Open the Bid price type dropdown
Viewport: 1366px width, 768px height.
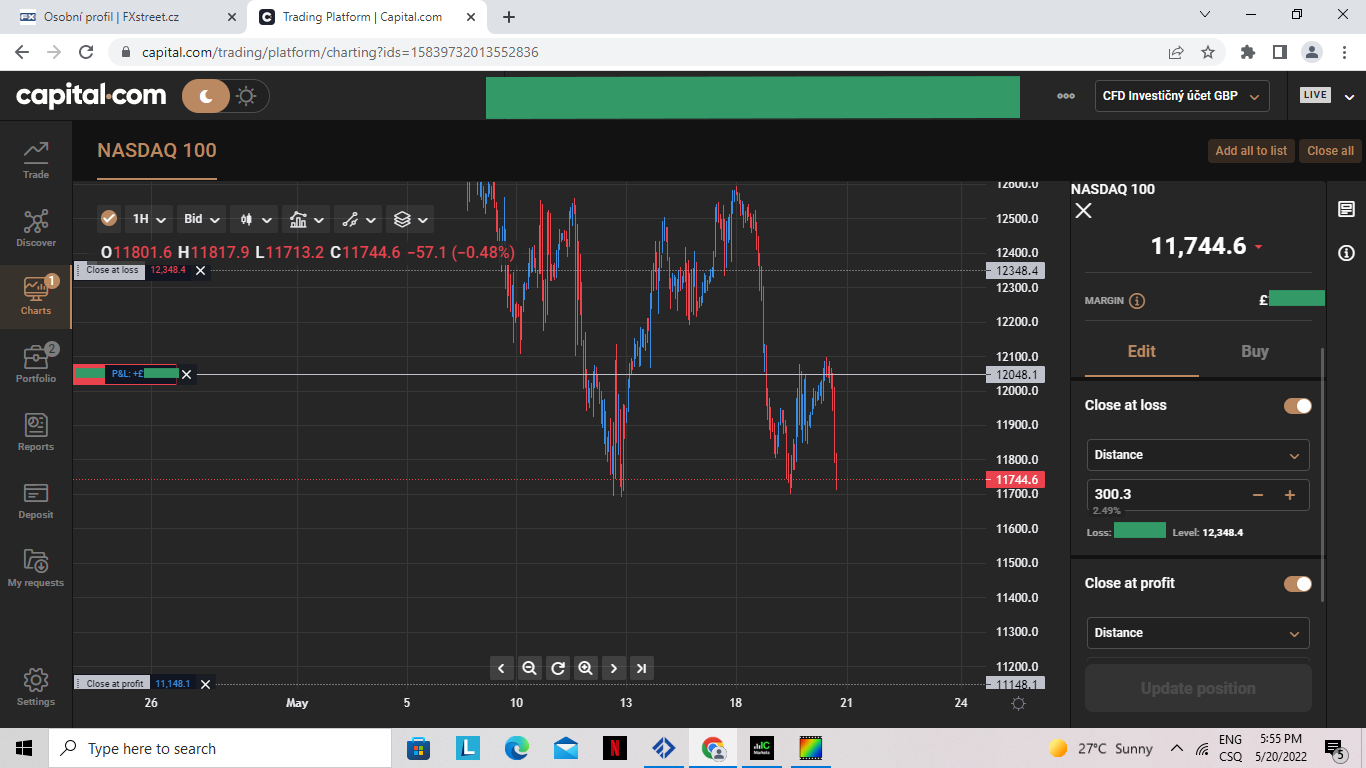point(202,219)
